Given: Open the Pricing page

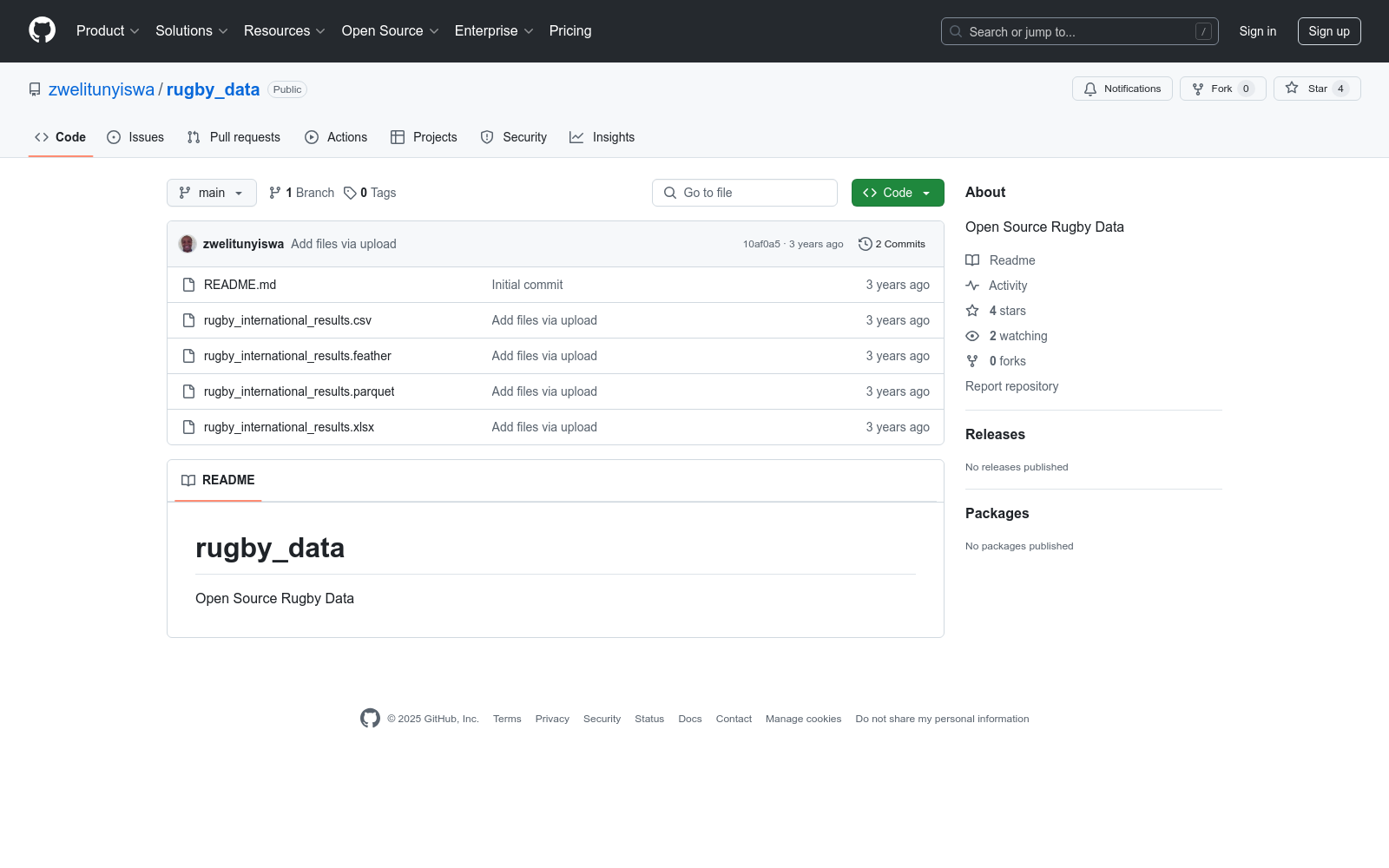Looking at the screenshot, I should pos(570,30).
